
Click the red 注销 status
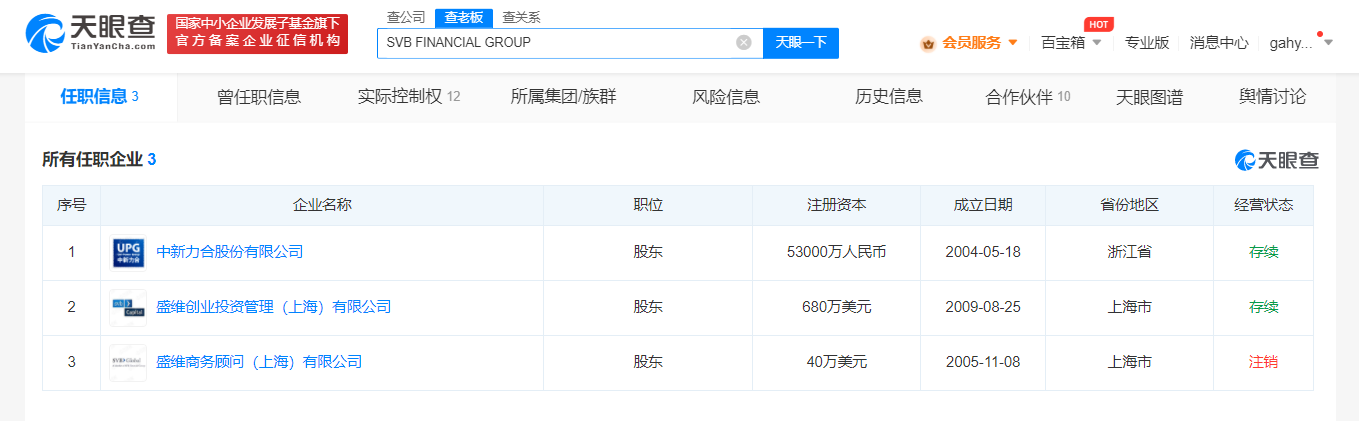[1264, 362]
